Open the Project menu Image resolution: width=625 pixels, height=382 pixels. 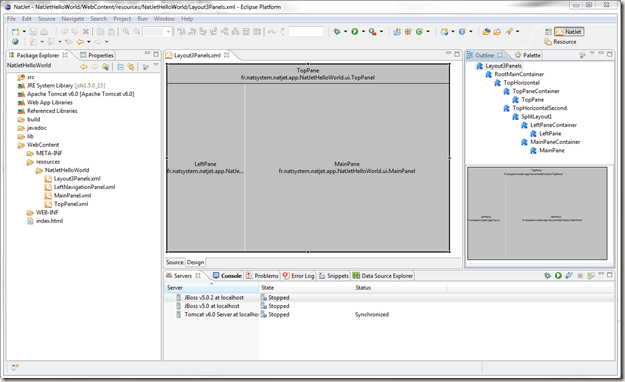[122, 19]
